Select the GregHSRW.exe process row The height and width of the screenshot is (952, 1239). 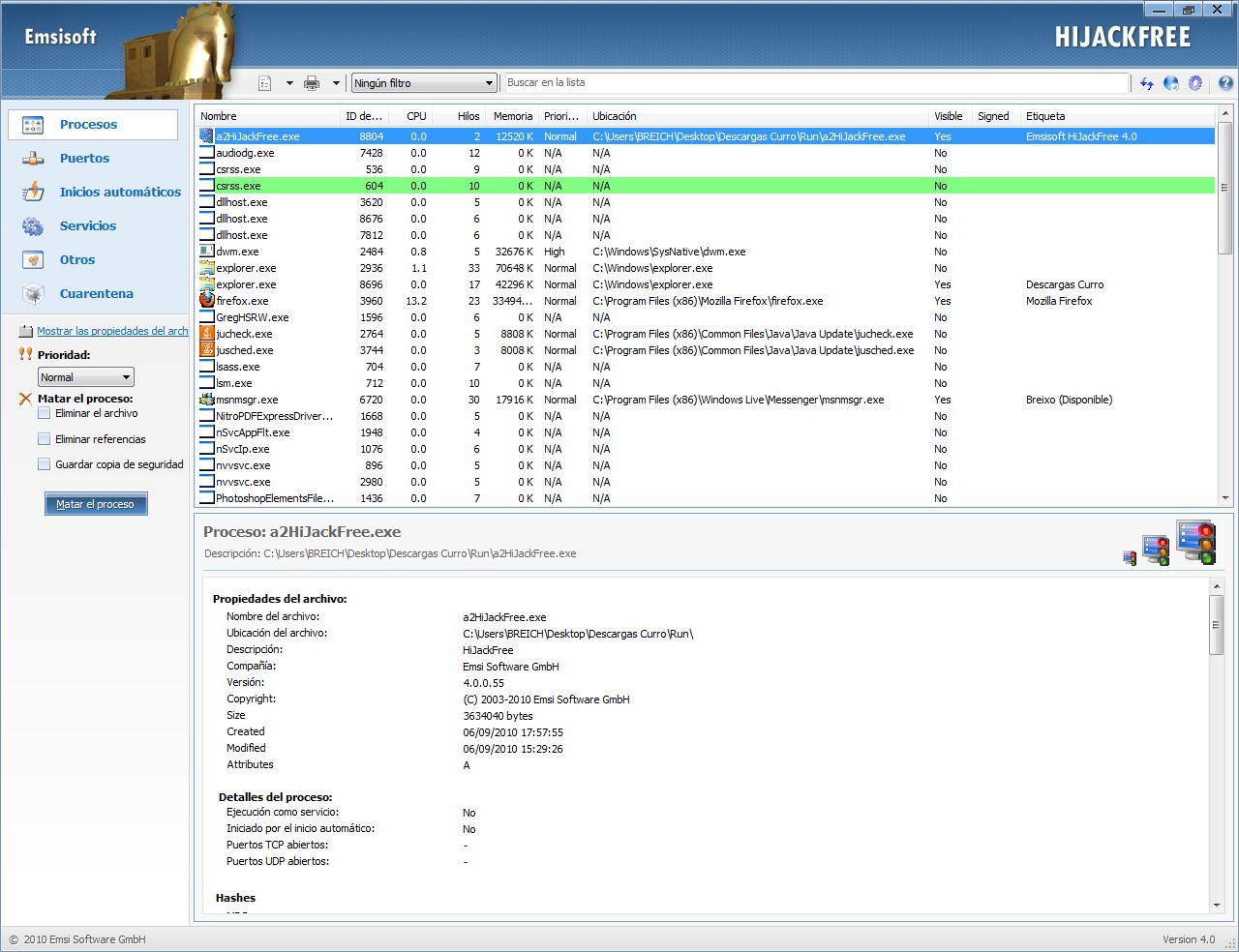point(706,317)
